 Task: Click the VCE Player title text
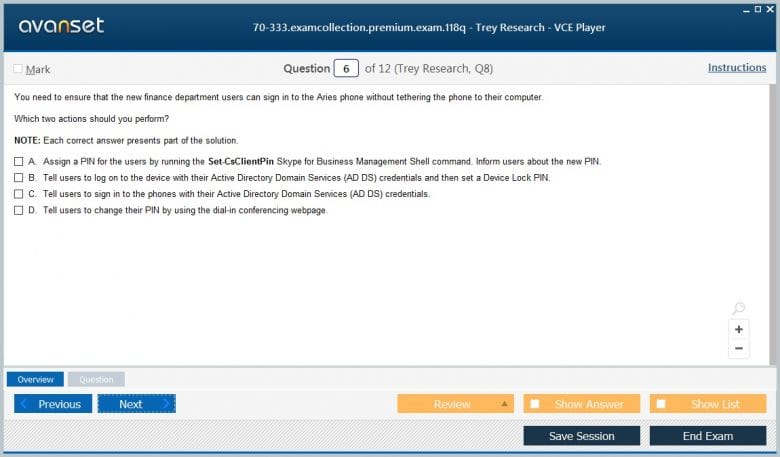pyautogui.click(x=429, y=27)
